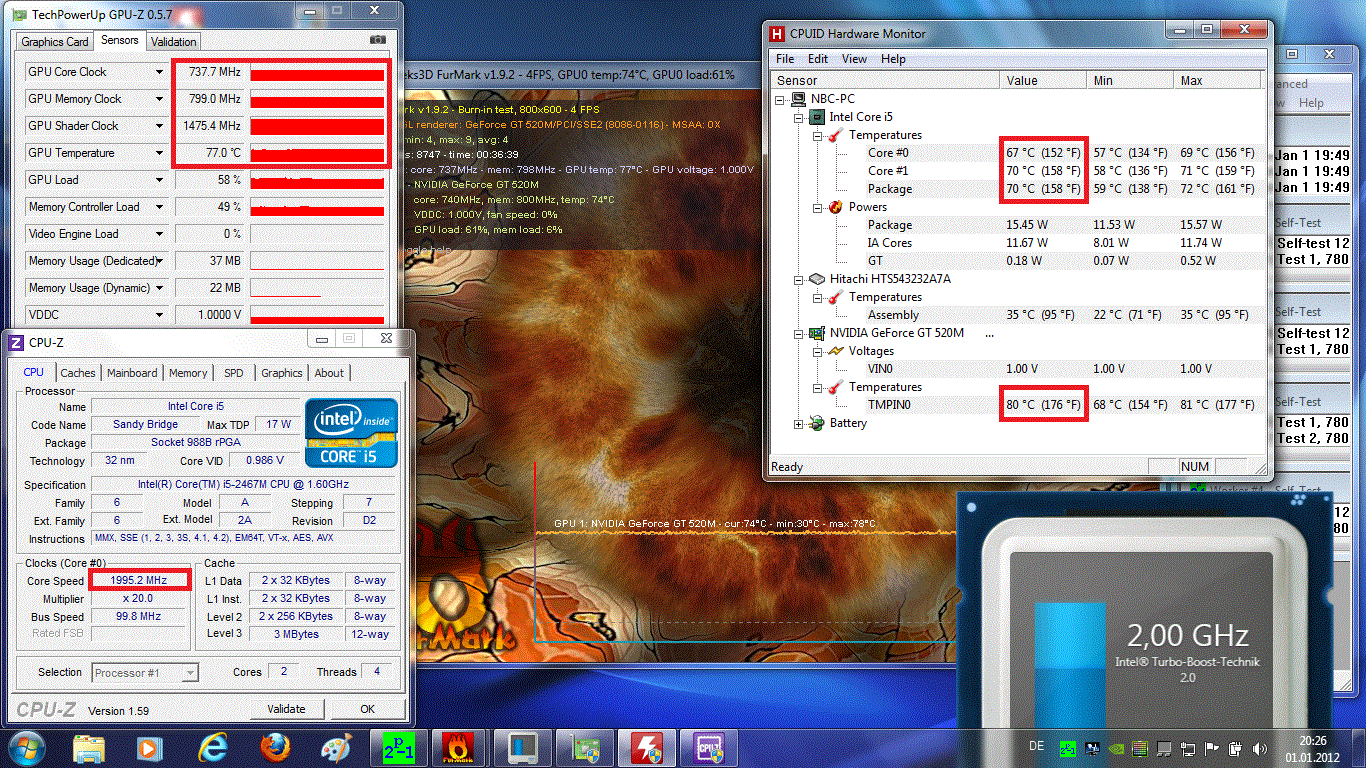1366x768 pixels.
Task: Open the SPD tab in CPU-Z
Action: pyautogui.click(x=234, y=373)
